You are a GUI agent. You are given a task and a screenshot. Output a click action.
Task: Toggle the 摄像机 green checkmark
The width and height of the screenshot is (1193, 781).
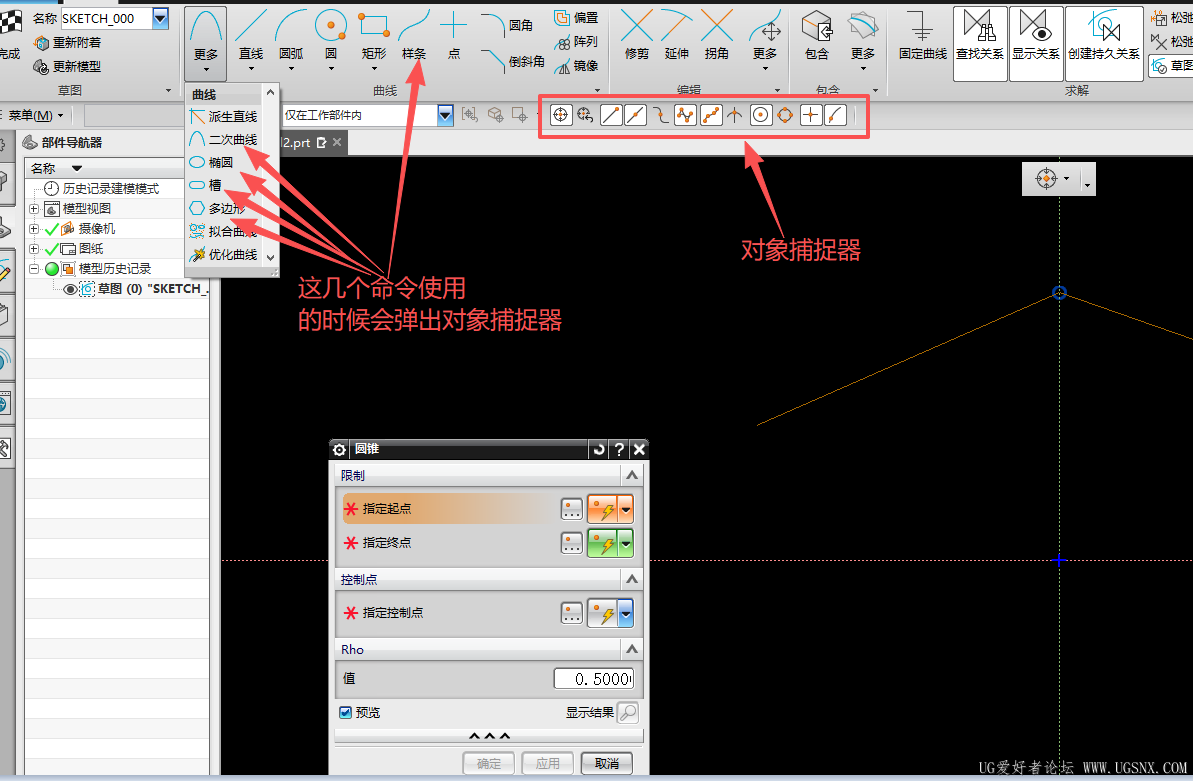(x=52, y=228)
